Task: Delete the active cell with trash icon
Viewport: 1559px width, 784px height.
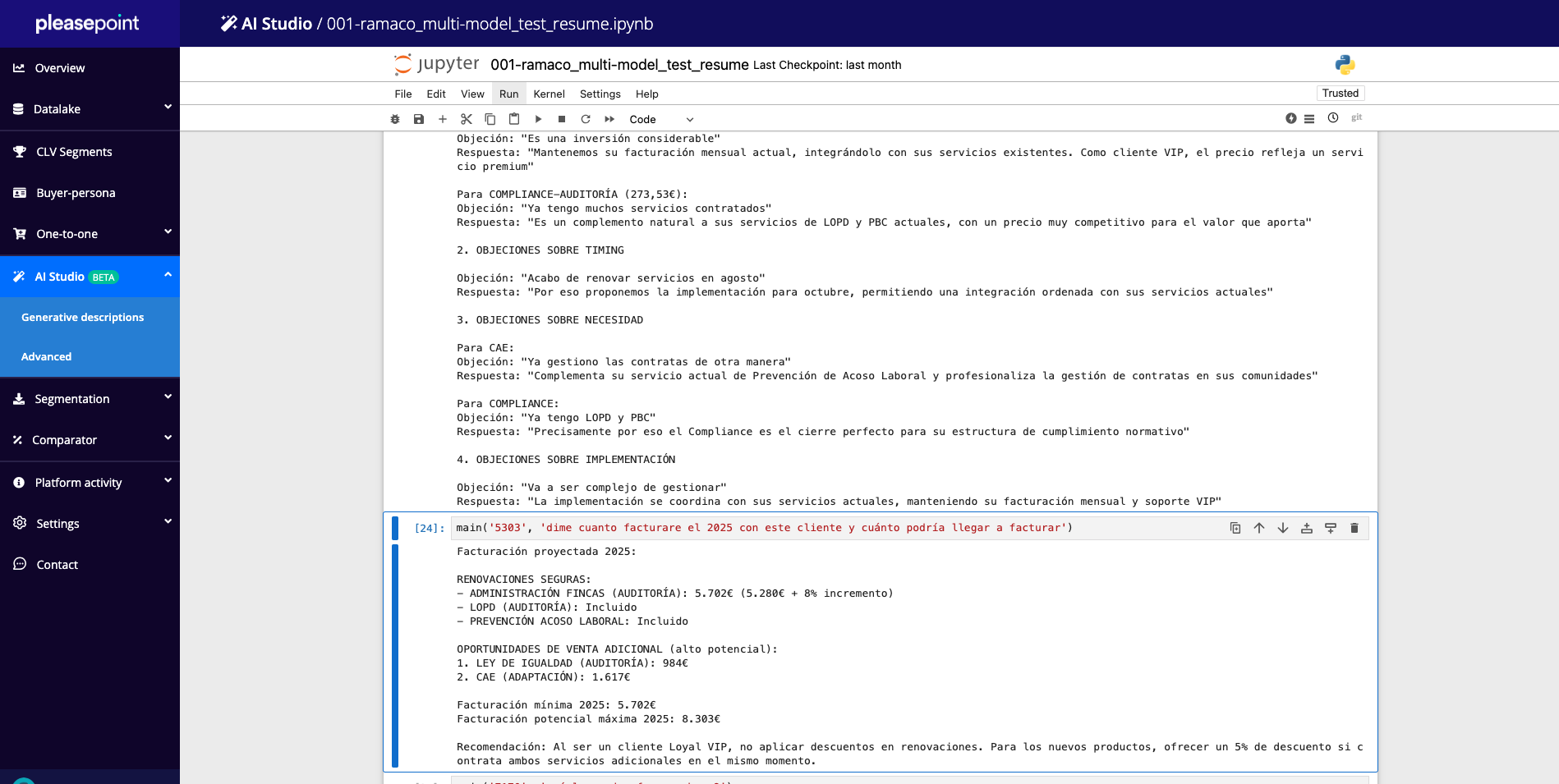Action: point(1354,528)
